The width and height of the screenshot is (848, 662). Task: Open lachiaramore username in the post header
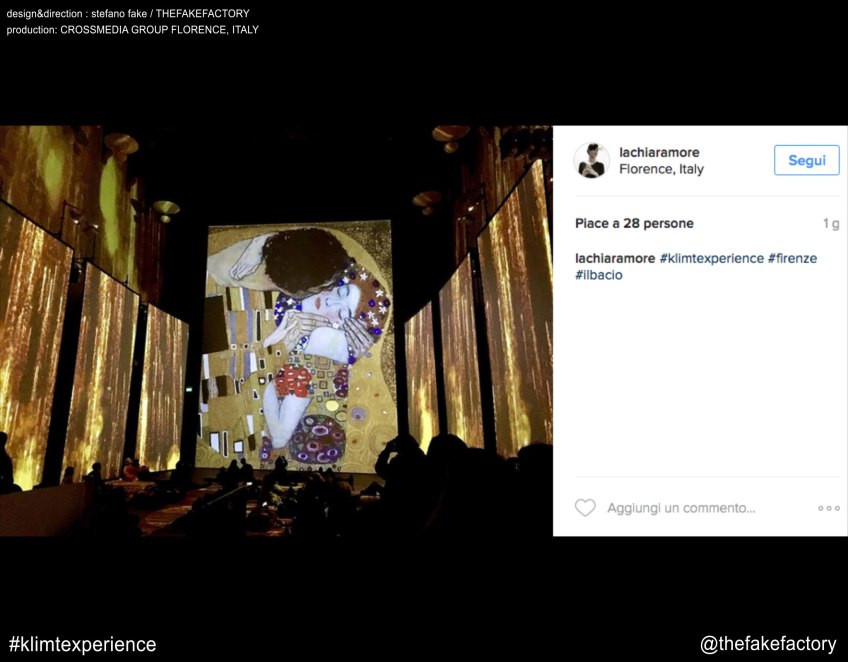(x=659, y=152)
